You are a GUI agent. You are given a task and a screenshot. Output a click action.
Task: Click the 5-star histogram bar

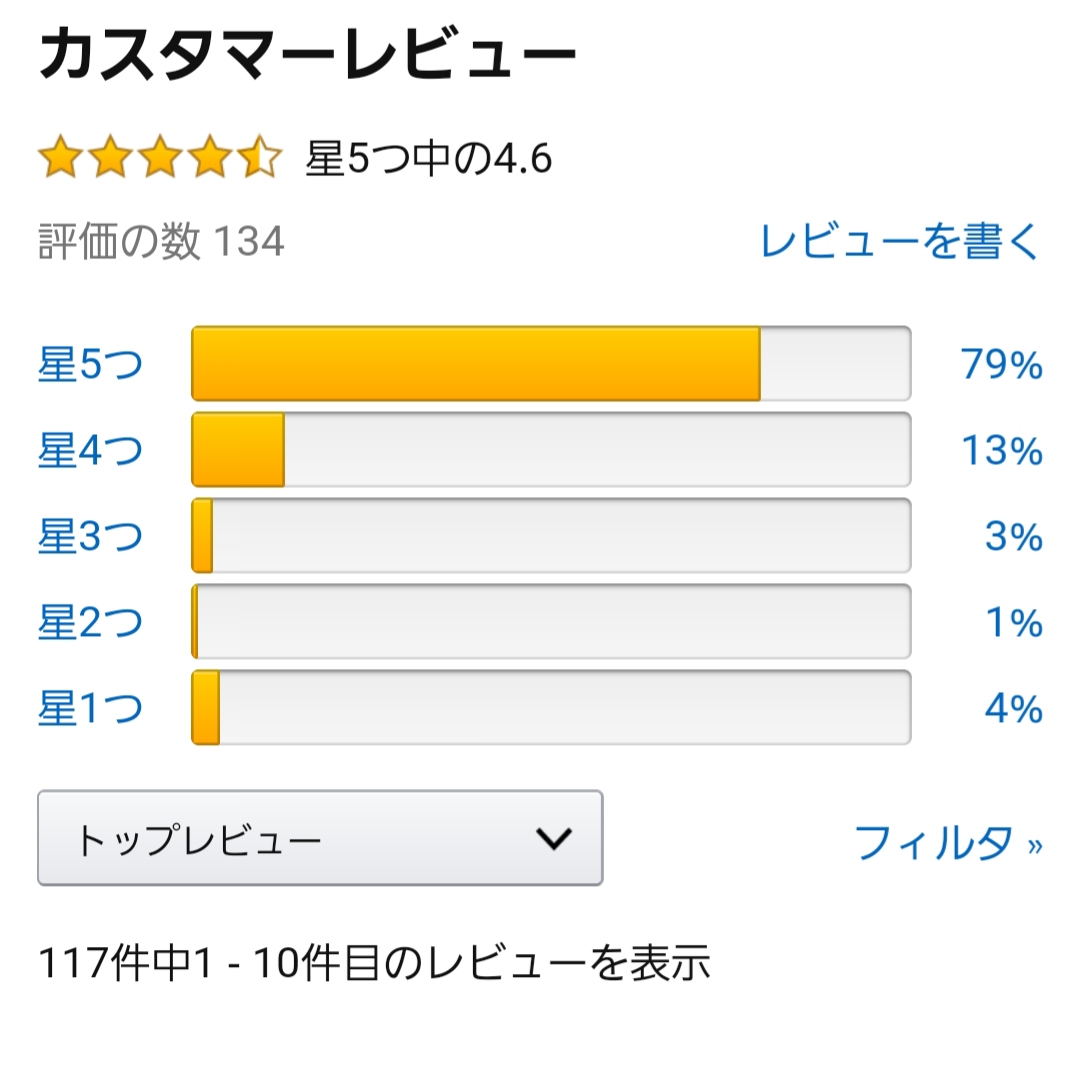point(551,364)
